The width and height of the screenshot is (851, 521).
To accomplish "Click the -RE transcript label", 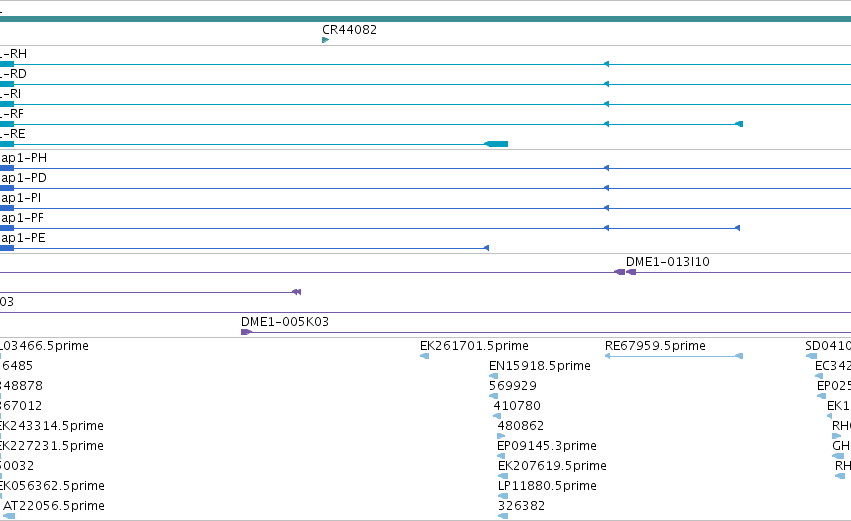I will (13, 134).
